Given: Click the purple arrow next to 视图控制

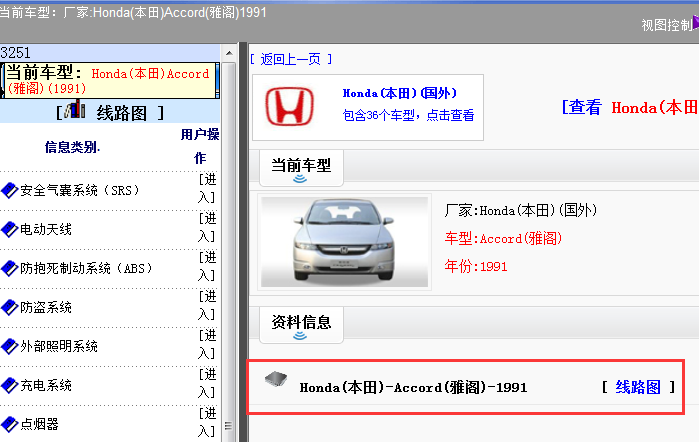Looking at the screenshot, I should [695, 23].
